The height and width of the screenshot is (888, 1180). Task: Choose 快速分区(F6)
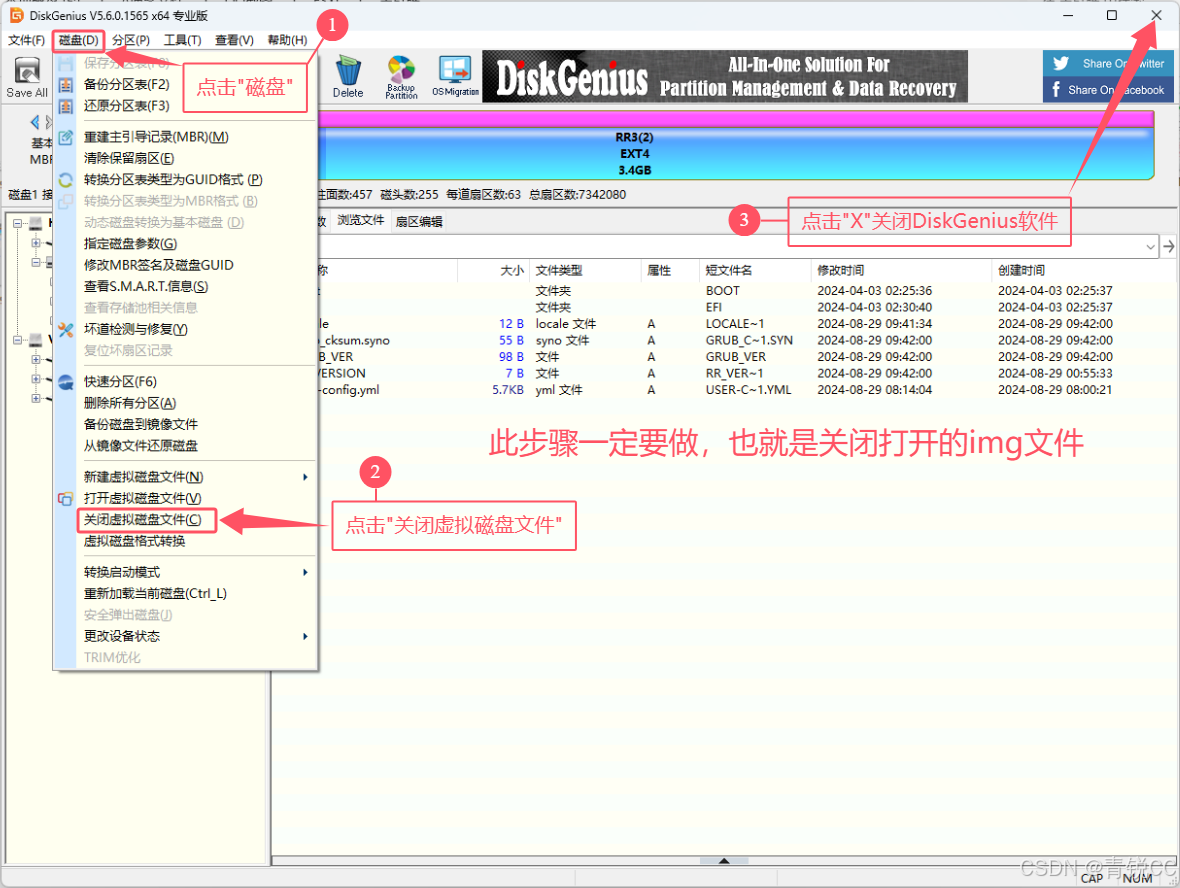120,382
